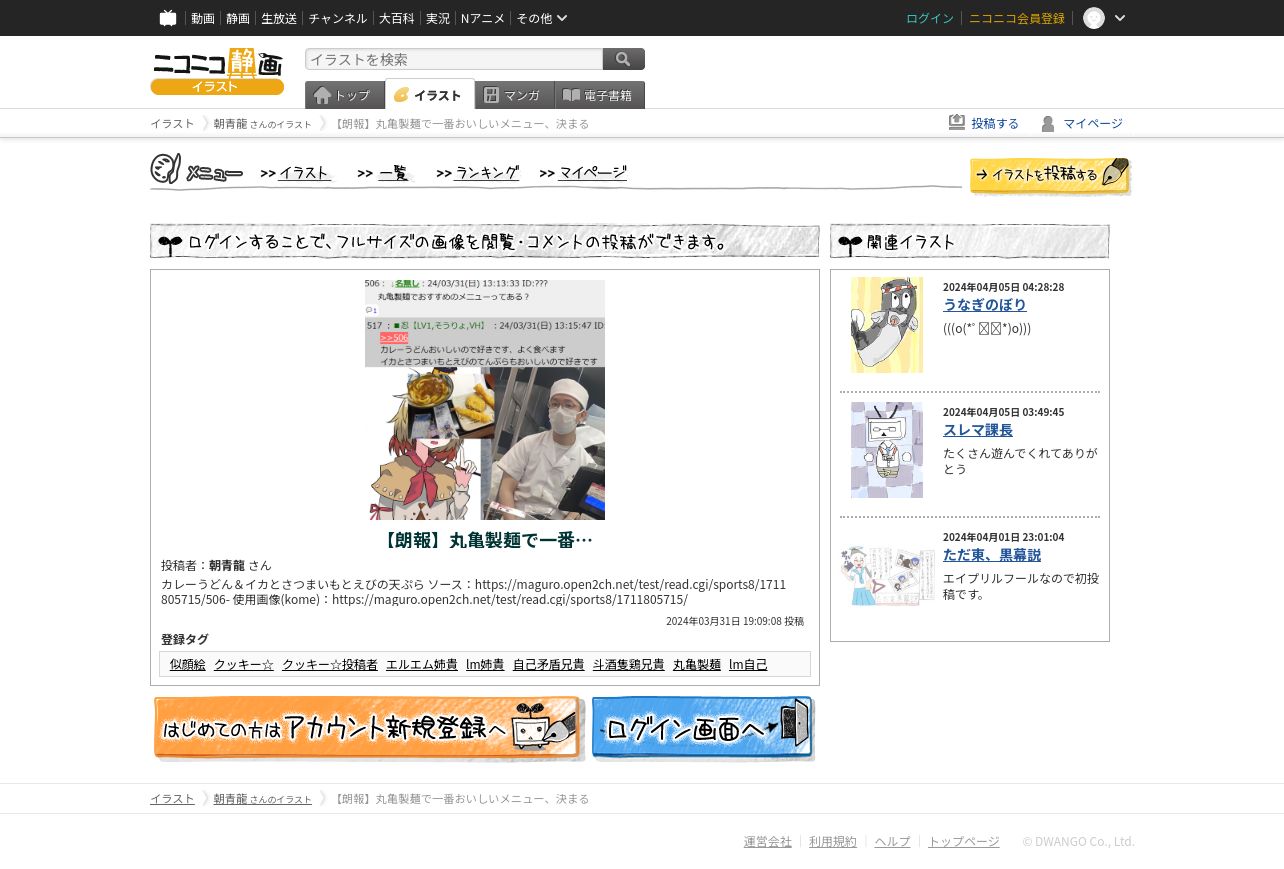The width and height of the screenshot is (1284, 869).
Task: Click the 自己矛盾兄貴 tag
Action: tap(549, 664)
